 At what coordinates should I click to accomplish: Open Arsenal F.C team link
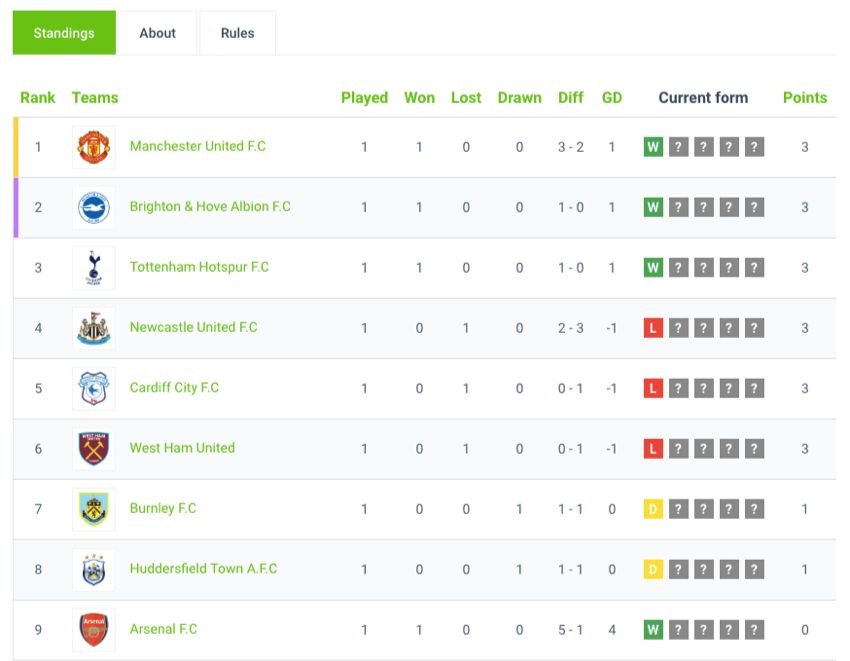pyautogui.click(x=163, y=629)
